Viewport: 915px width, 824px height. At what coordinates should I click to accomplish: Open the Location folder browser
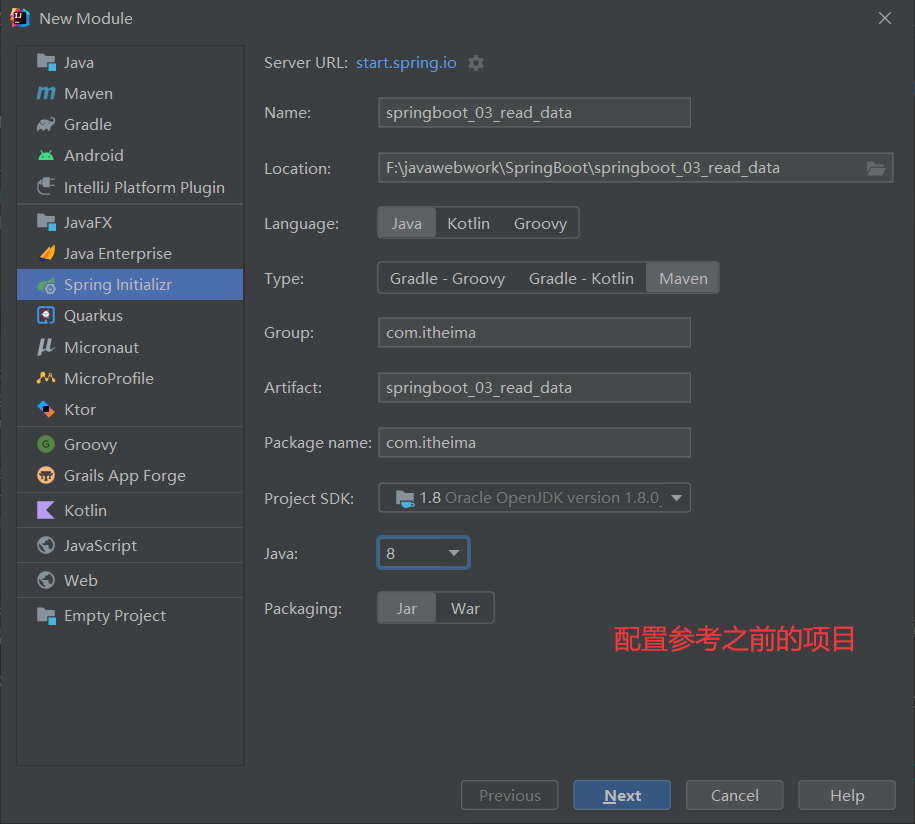click(877, 168)
